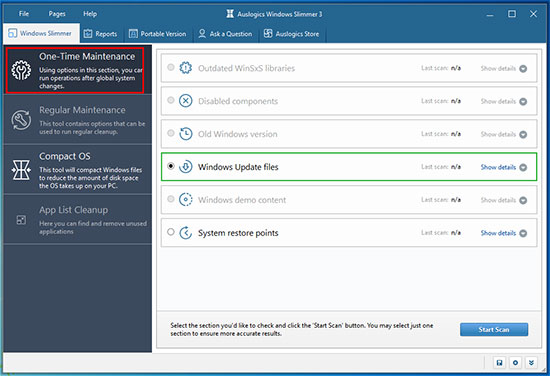This screenshot has height=376, width=550.
Task: Open the Pages menu
Action: coord(57,14)
